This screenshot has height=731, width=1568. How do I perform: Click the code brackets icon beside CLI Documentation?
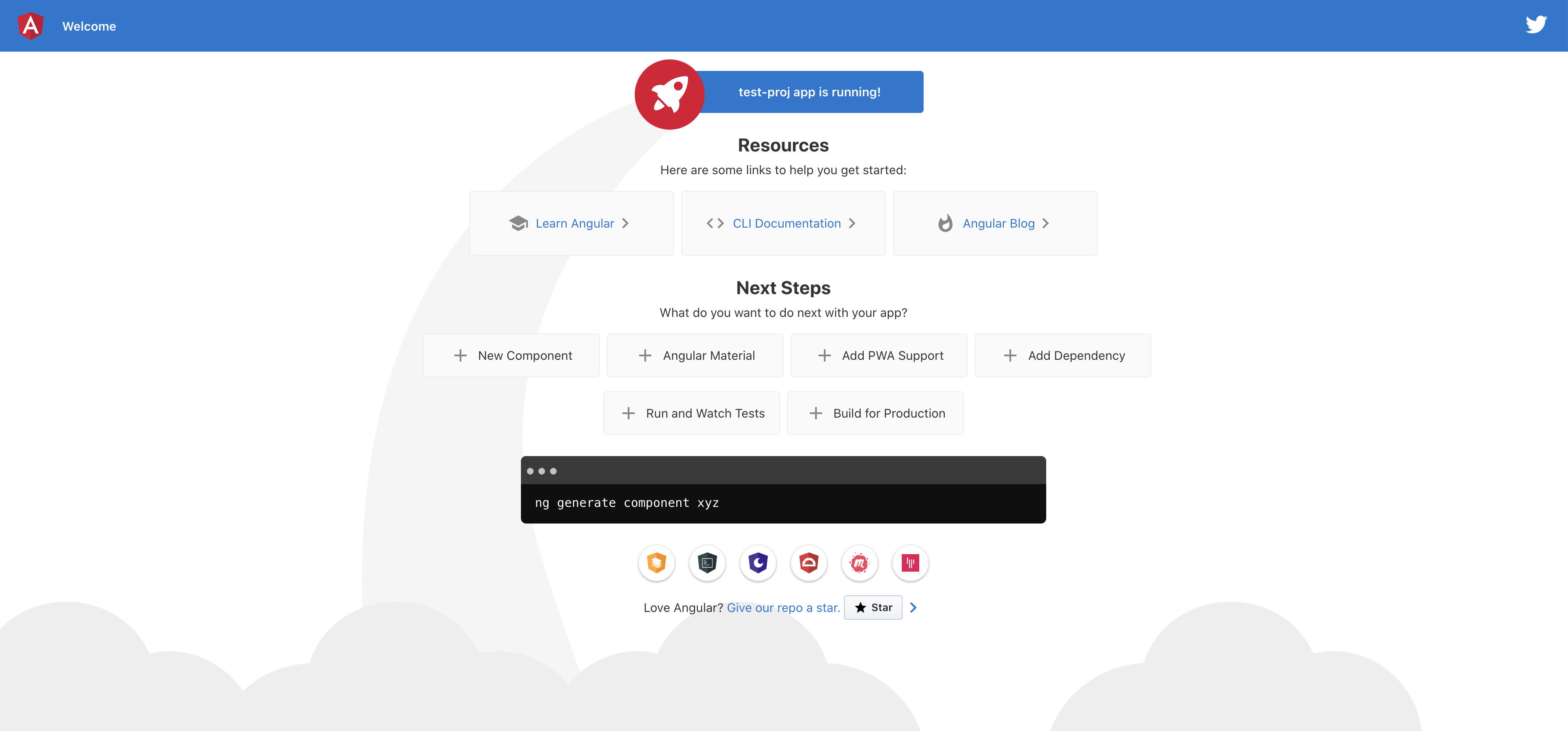pos(715,223)
